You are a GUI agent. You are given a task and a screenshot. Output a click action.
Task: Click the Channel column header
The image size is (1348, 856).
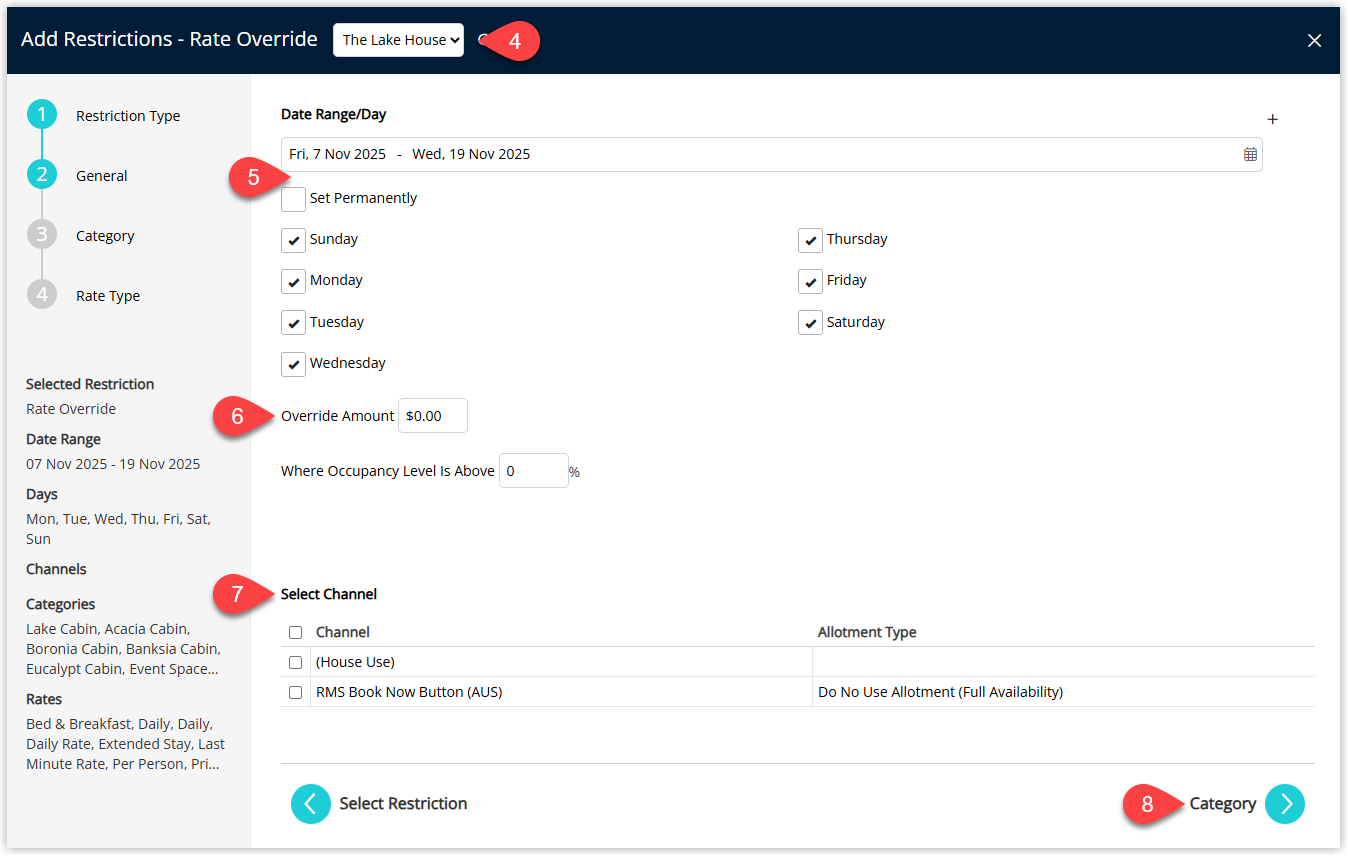point(343,633)
